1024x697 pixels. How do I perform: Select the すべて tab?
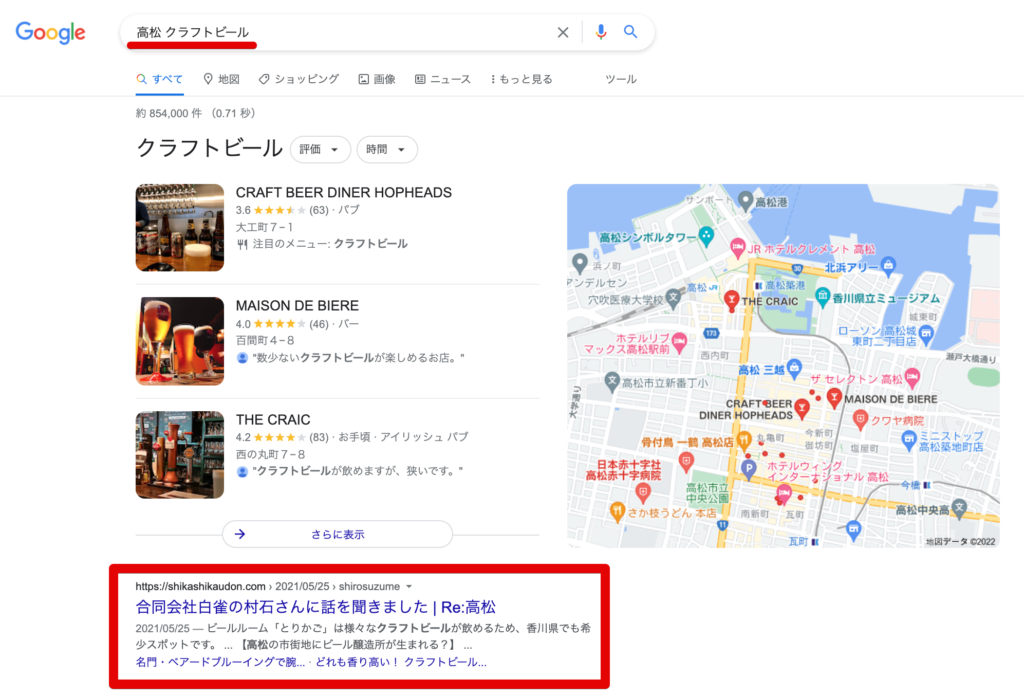coord(159,79)
